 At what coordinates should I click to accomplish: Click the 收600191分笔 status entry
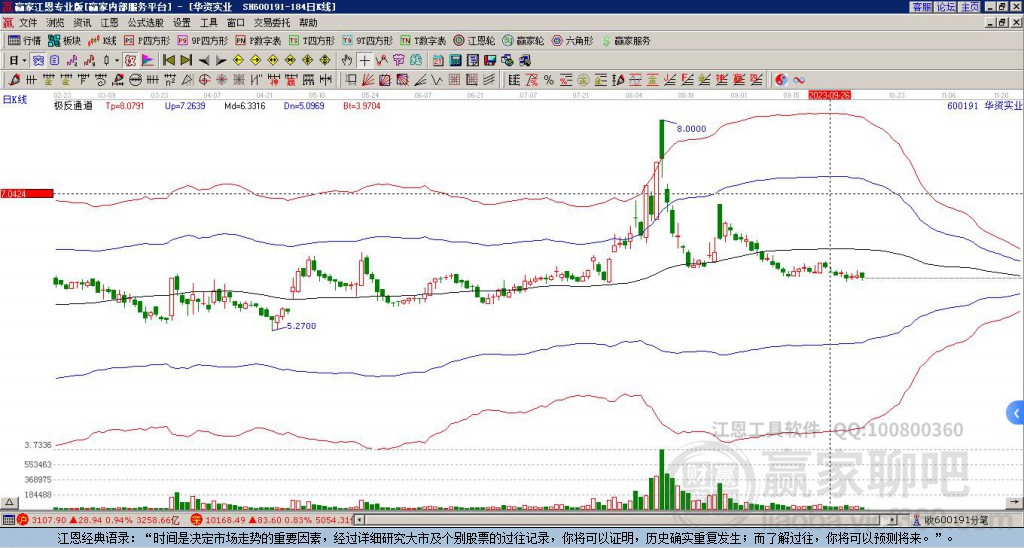[957, 520]
